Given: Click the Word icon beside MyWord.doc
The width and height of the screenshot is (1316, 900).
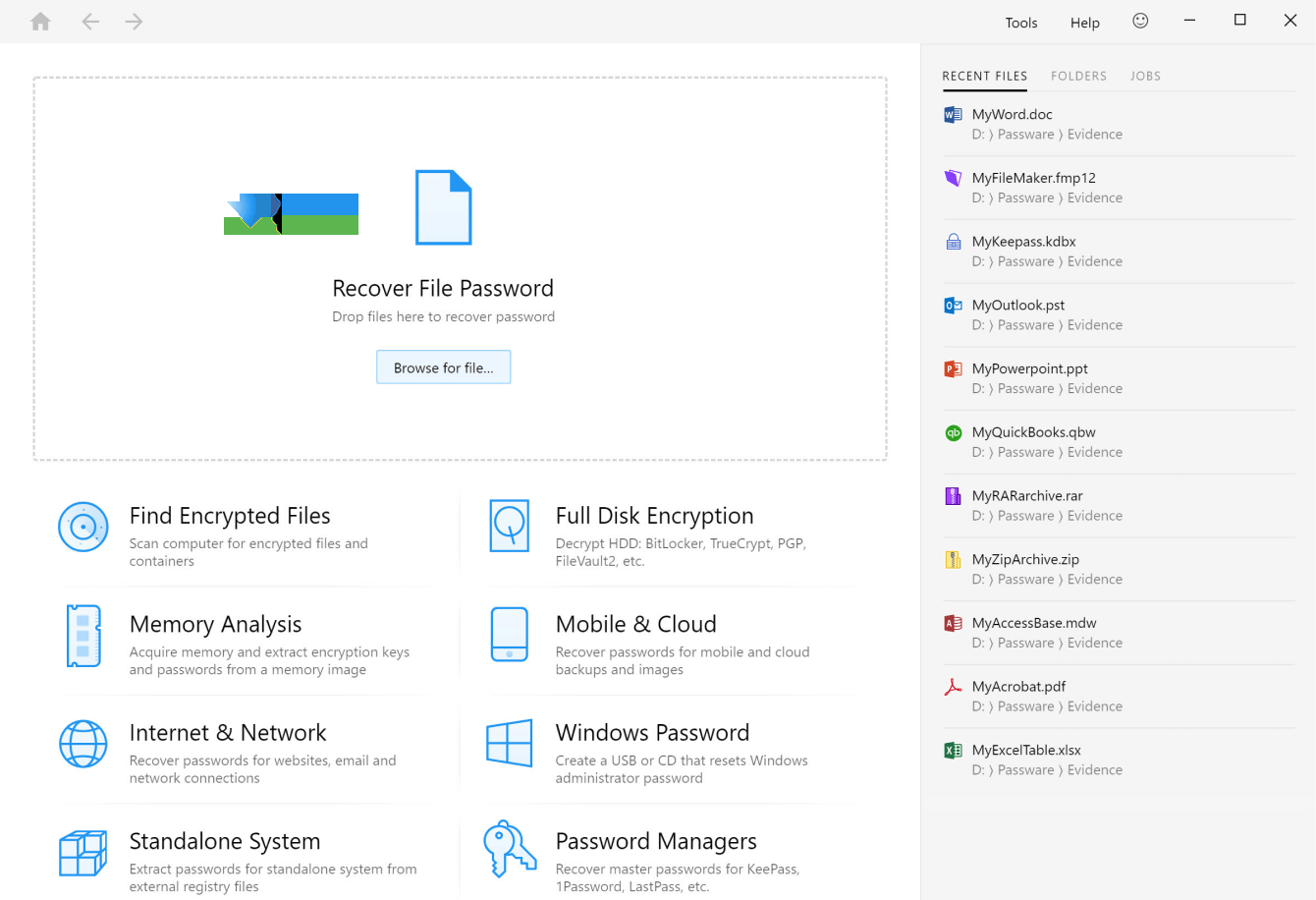Looking at the screenshot, I should tap(953, 114).
